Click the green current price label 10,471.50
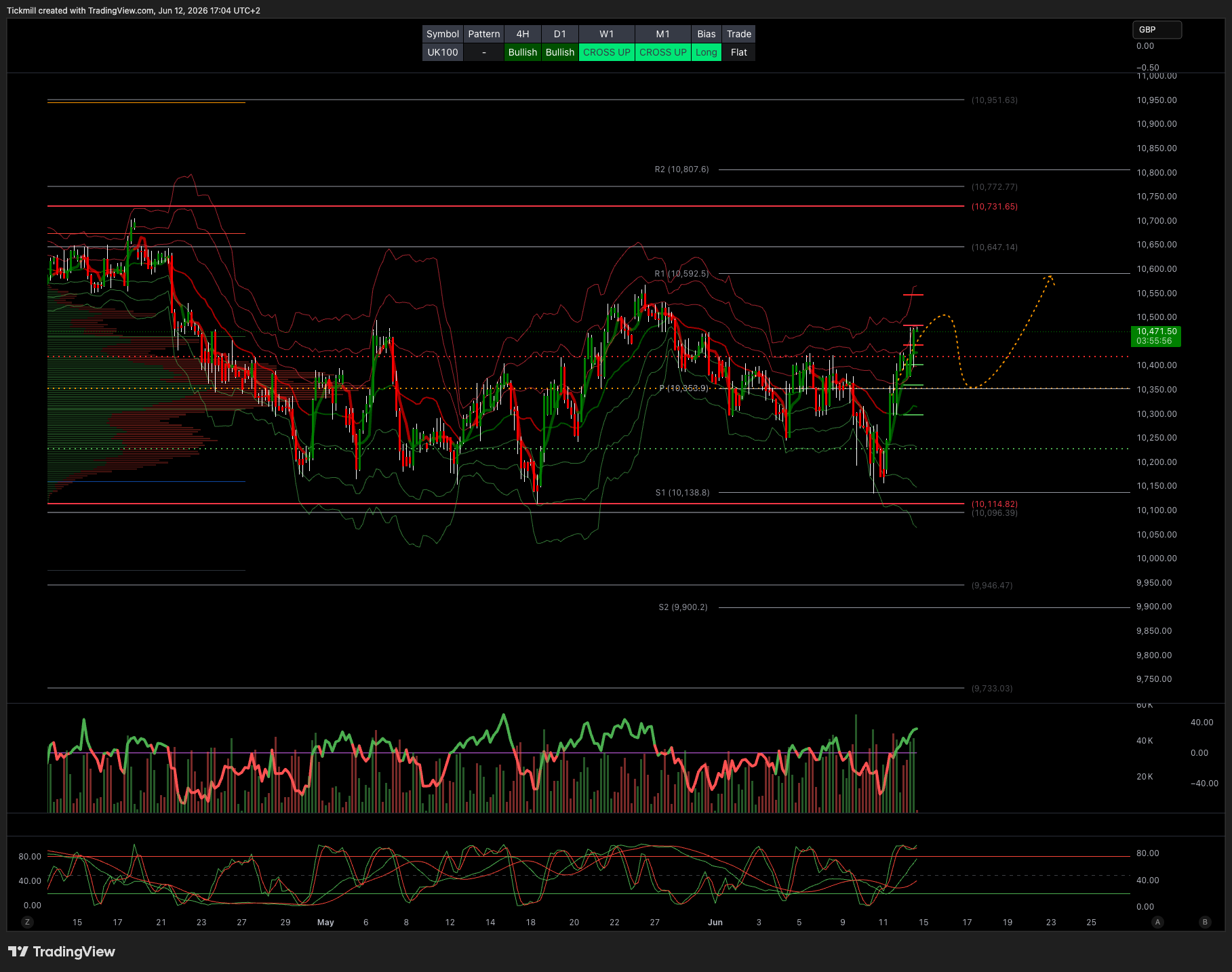The image size is (1232, 972). tap(1157, 331)
